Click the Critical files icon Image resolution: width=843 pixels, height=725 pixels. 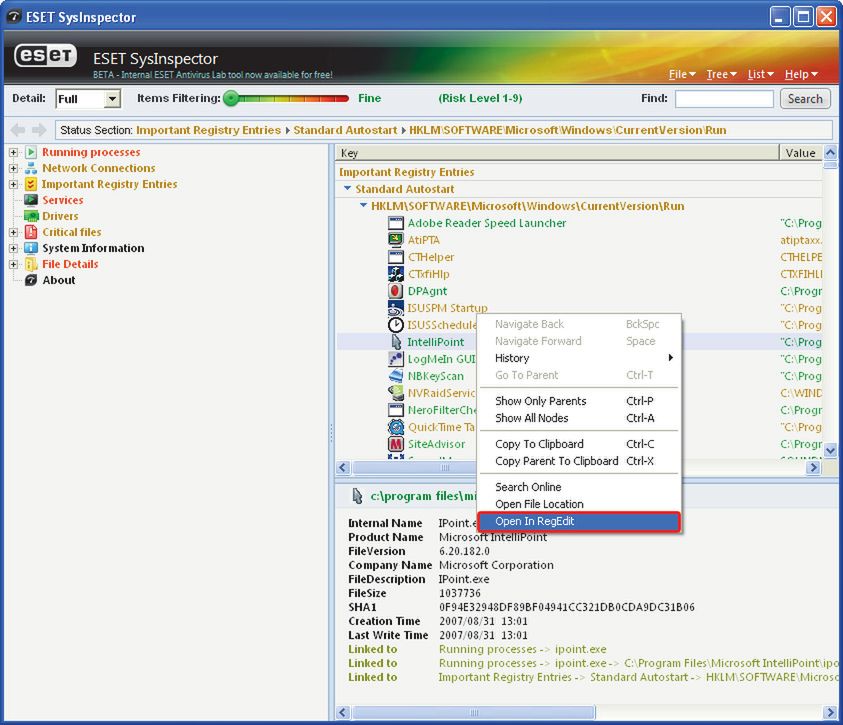[x=31, y=232]
